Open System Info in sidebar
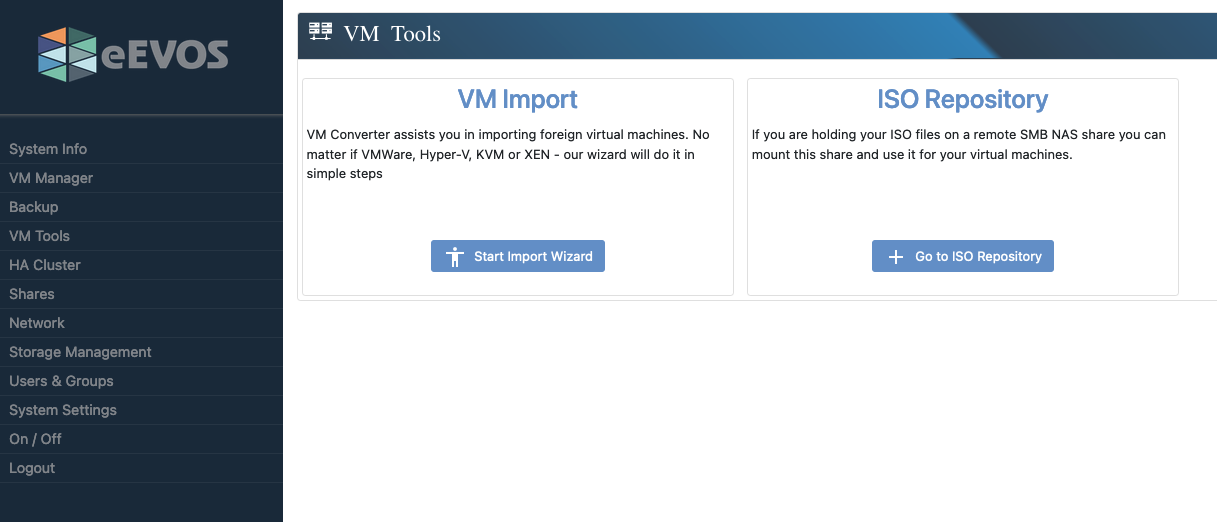1217x522 pixels. pyautogui.click(x=48, y=149)
